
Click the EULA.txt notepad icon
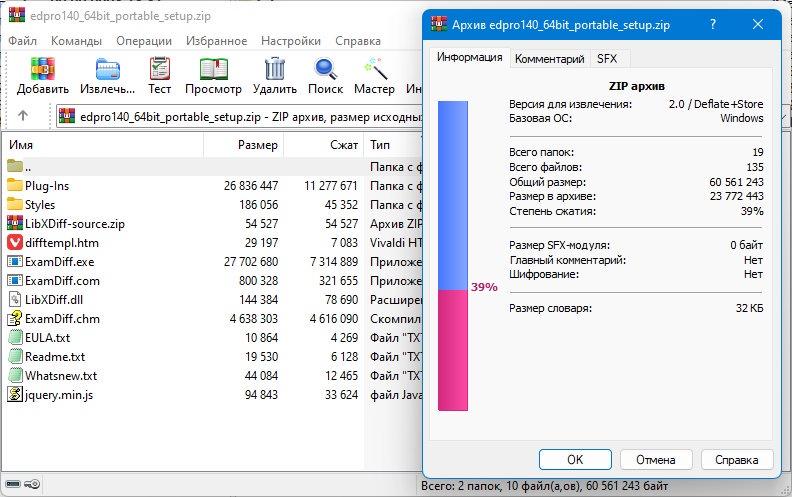click(x=15, y=337)
